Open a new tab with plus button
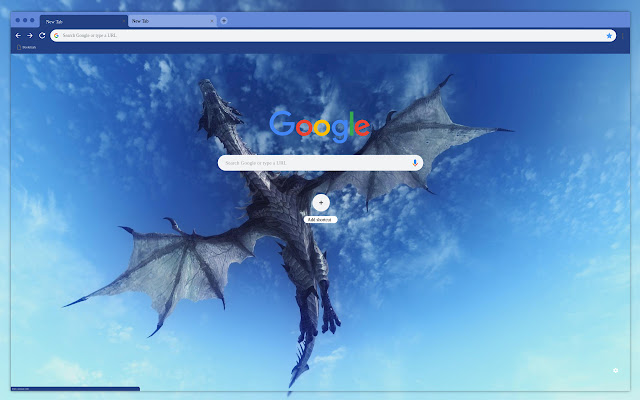The width and height of the screenshot is (640, 400). coord(224,21)
